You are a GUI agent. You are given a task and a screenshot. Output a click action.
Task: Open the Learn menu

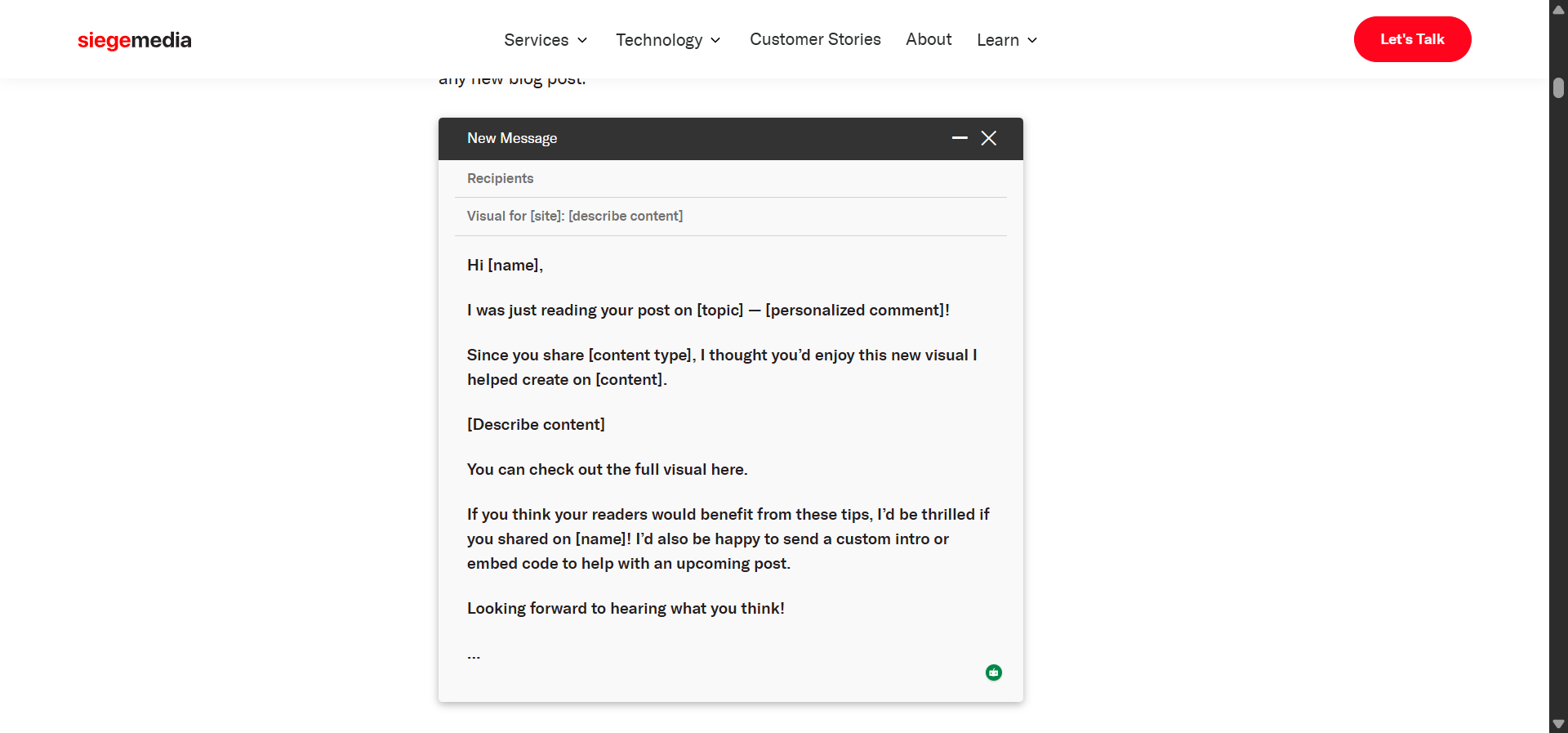997,40
